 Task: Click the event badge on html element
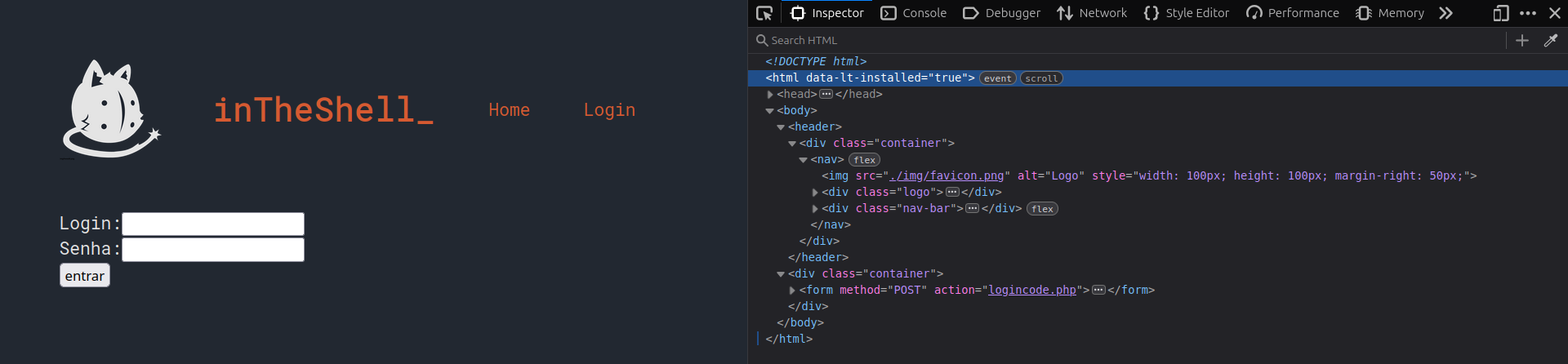pos(997,78)
